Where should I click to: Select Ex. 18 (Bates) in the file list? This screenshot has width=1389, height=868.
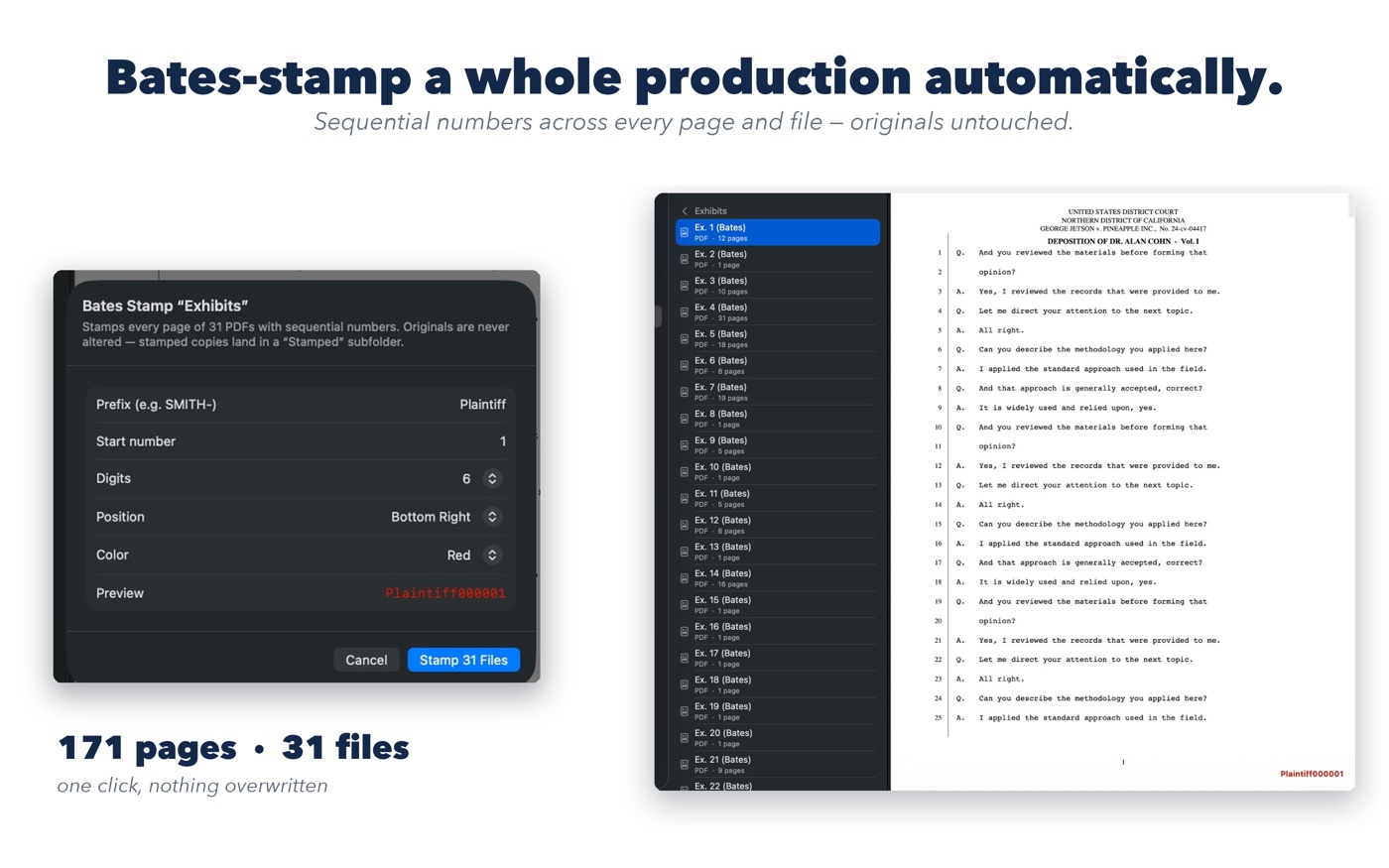(x=778, y=684)
